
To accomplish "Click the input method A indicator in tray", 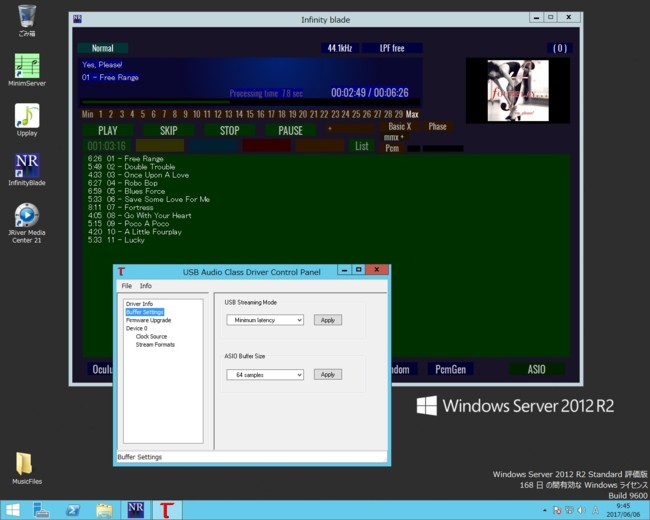I will [x=595, y=510].
